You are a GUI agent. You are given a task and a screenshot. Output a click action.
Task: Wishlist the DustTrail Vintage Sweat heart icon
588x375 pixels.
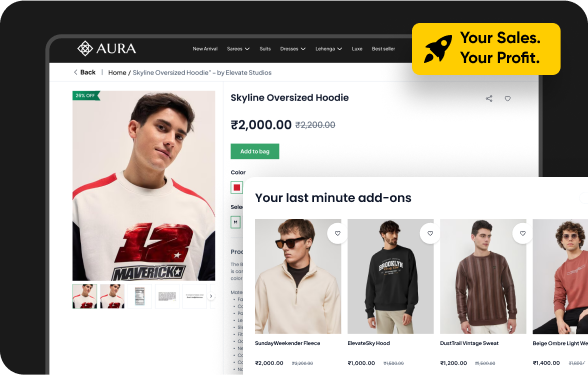[x=523, y=233]
